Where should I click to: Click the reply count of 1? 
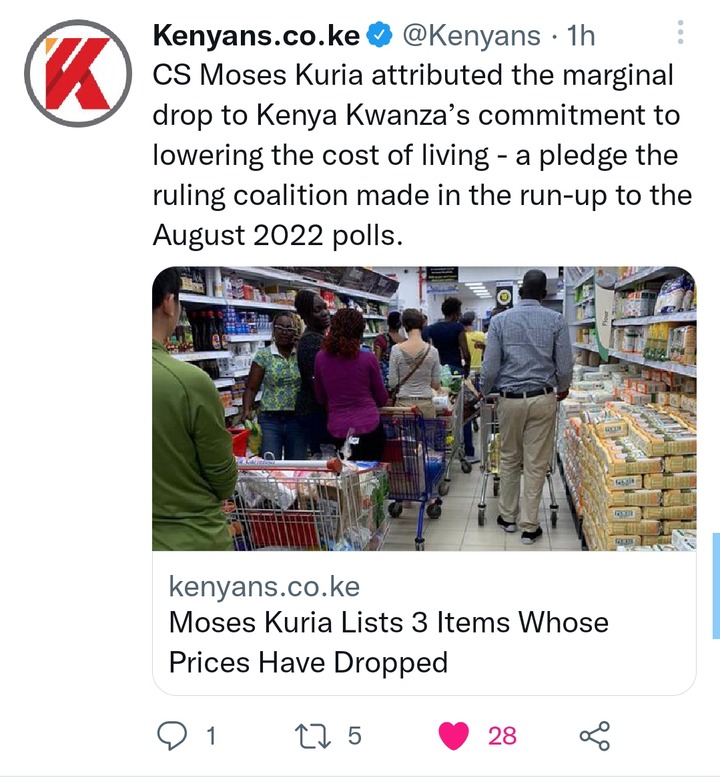coord(211,736)
